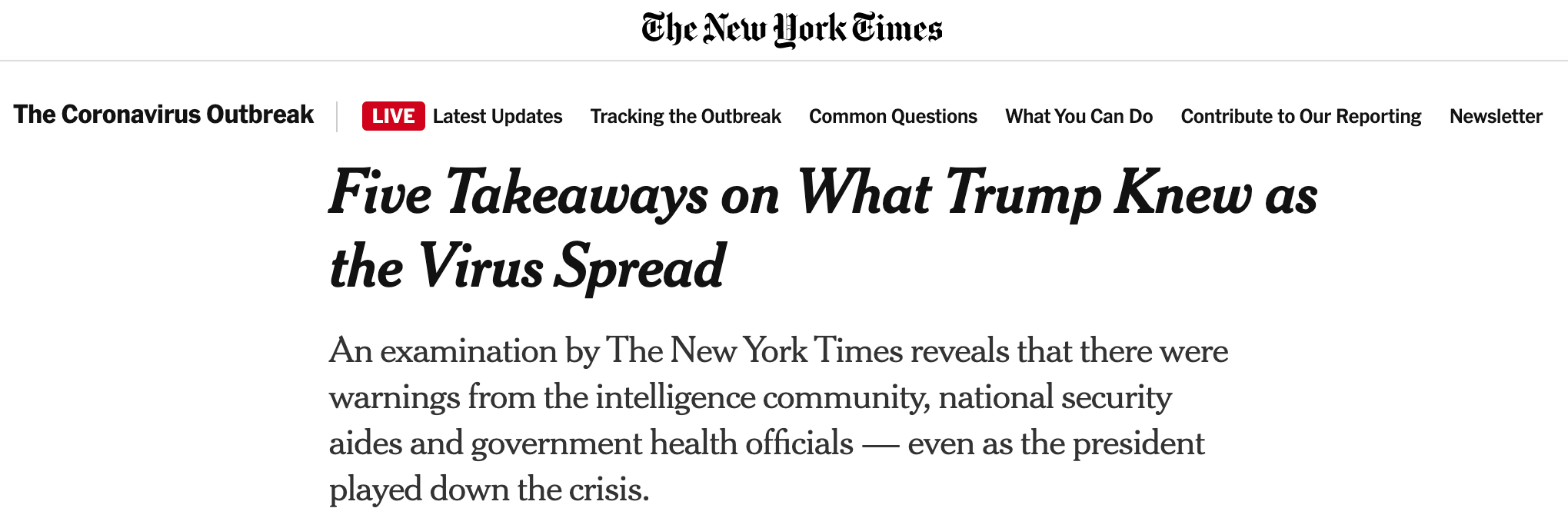
Task: Click the "Five Takeaways" words in the headline
Action: [x=518, y=193]
